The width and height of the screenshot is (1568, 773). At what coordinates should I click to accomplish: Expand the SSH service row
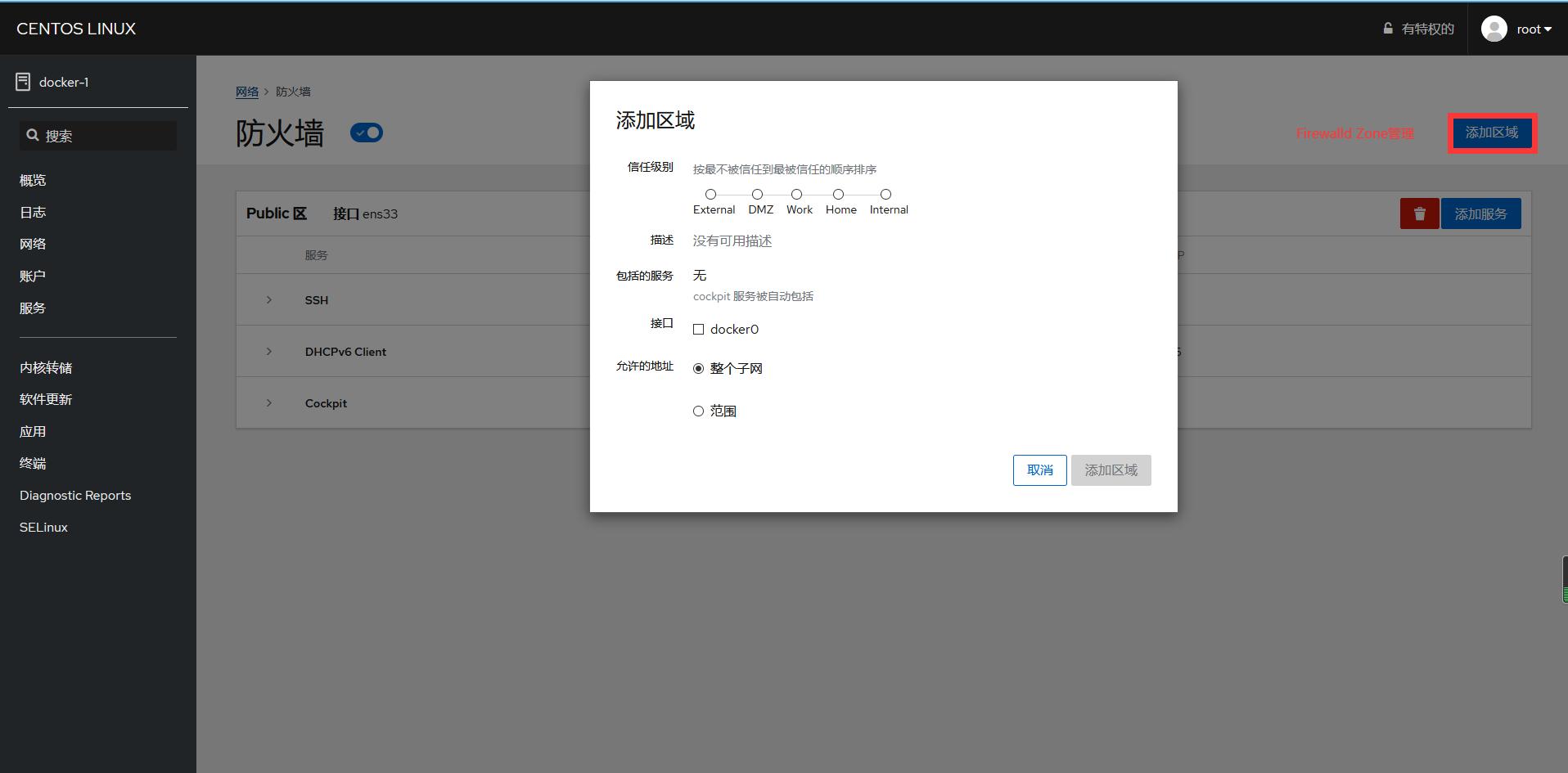[x=268, y=299]
